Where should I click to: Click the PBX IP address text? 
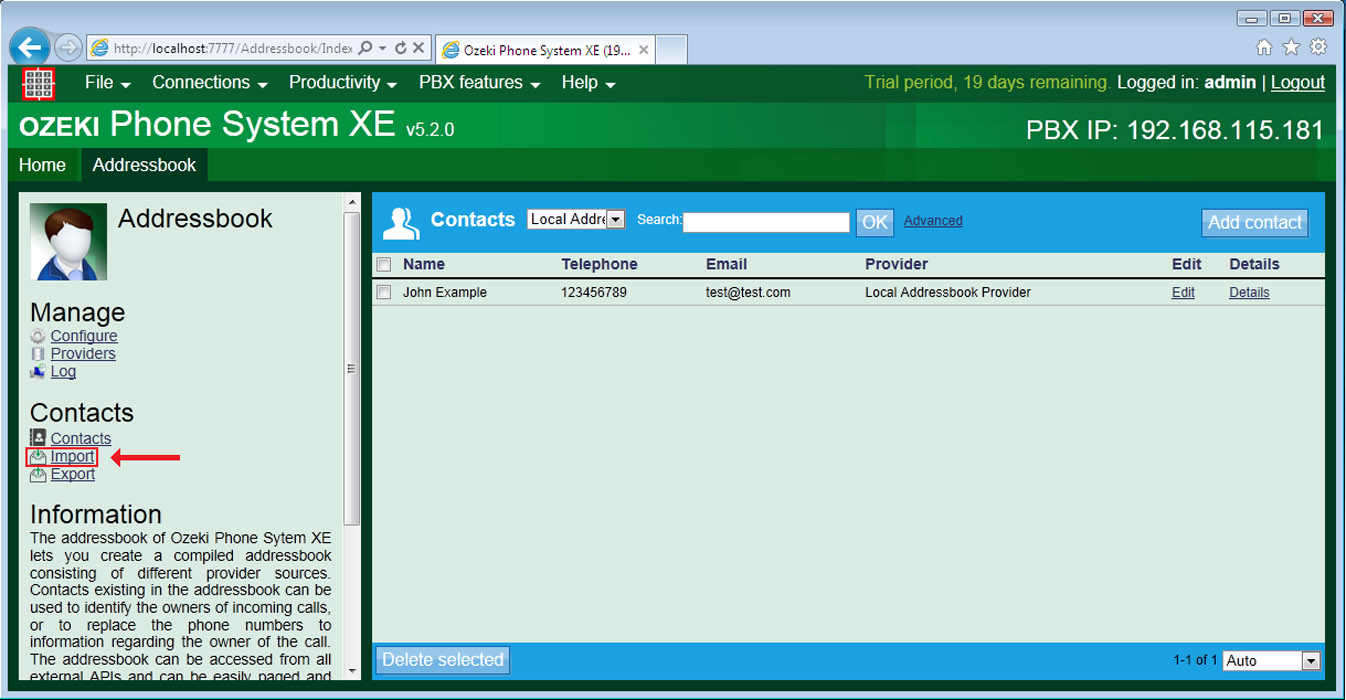(1175, 130)
